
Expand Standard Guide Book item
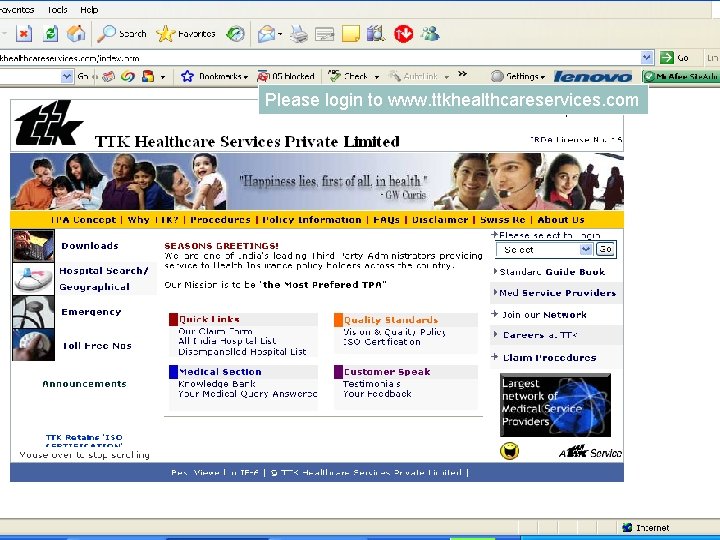[x=549, y=272]
